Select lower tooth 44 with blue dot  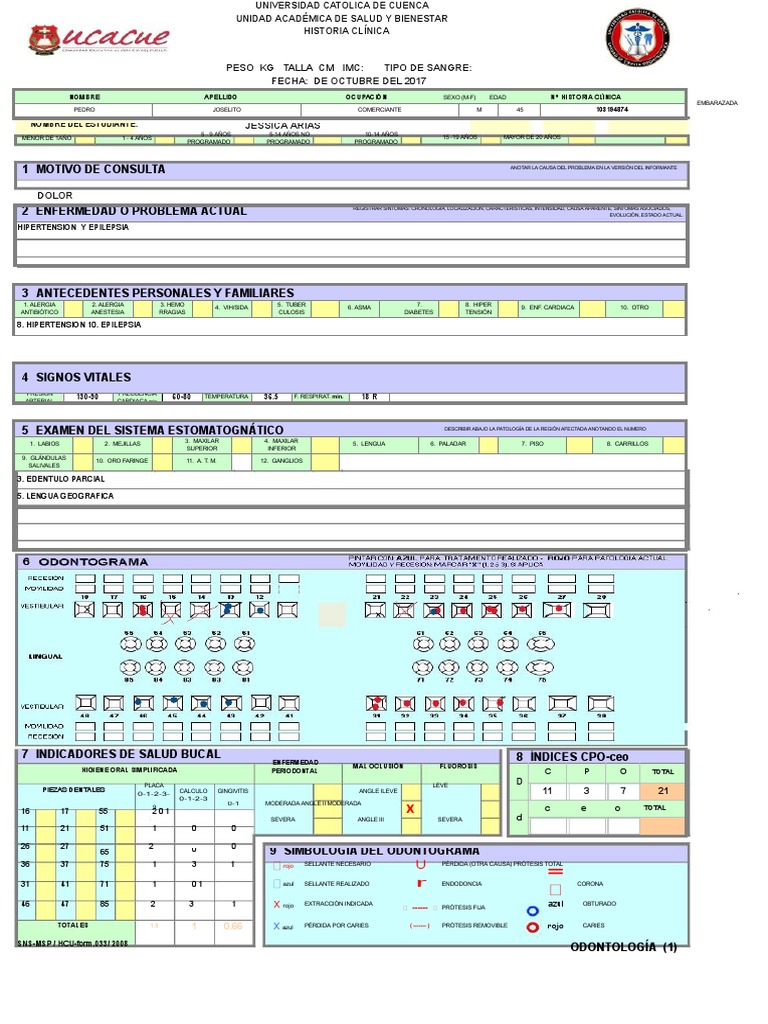(x=202, y=703)
